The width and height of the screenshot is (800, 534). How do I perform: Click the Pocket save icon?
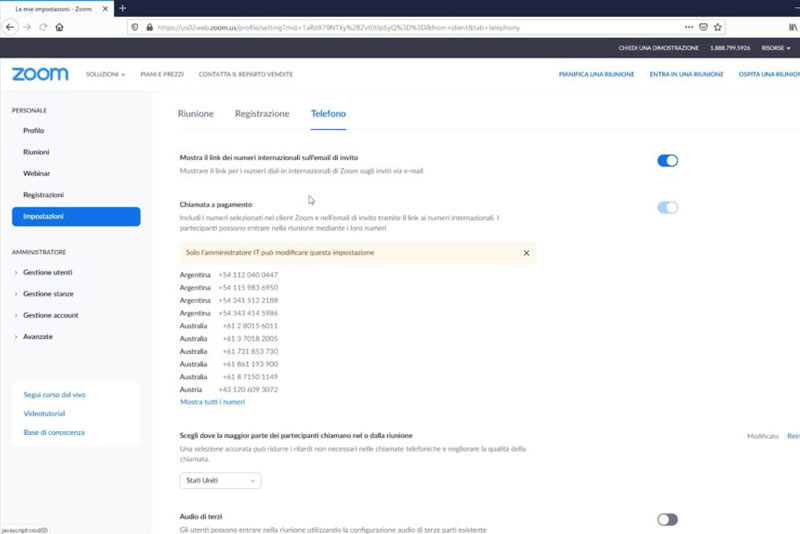(703, 27)
